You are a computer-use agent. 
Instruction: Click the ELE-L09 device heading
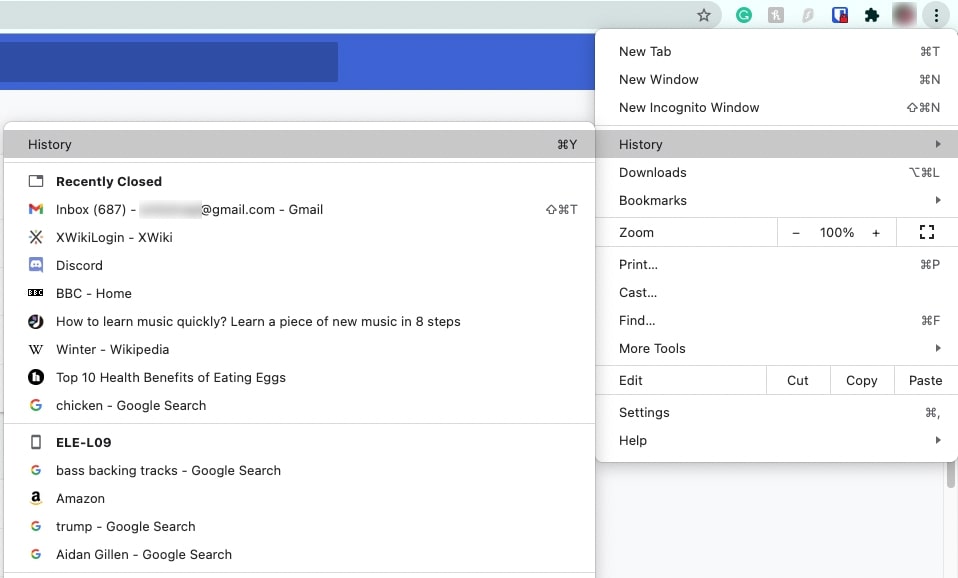coord(84,442)
